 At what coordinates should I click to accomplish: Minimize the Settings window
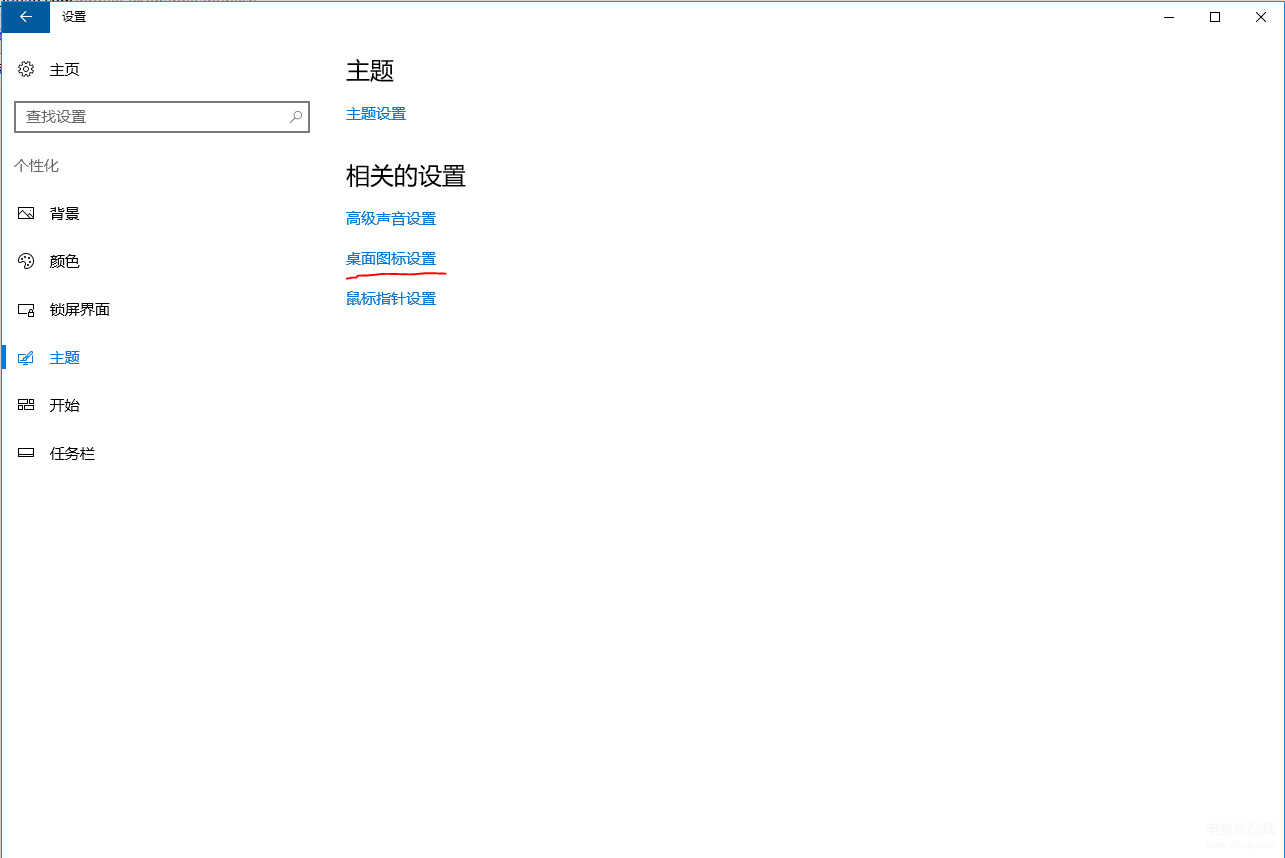(x=1169, y=17)
